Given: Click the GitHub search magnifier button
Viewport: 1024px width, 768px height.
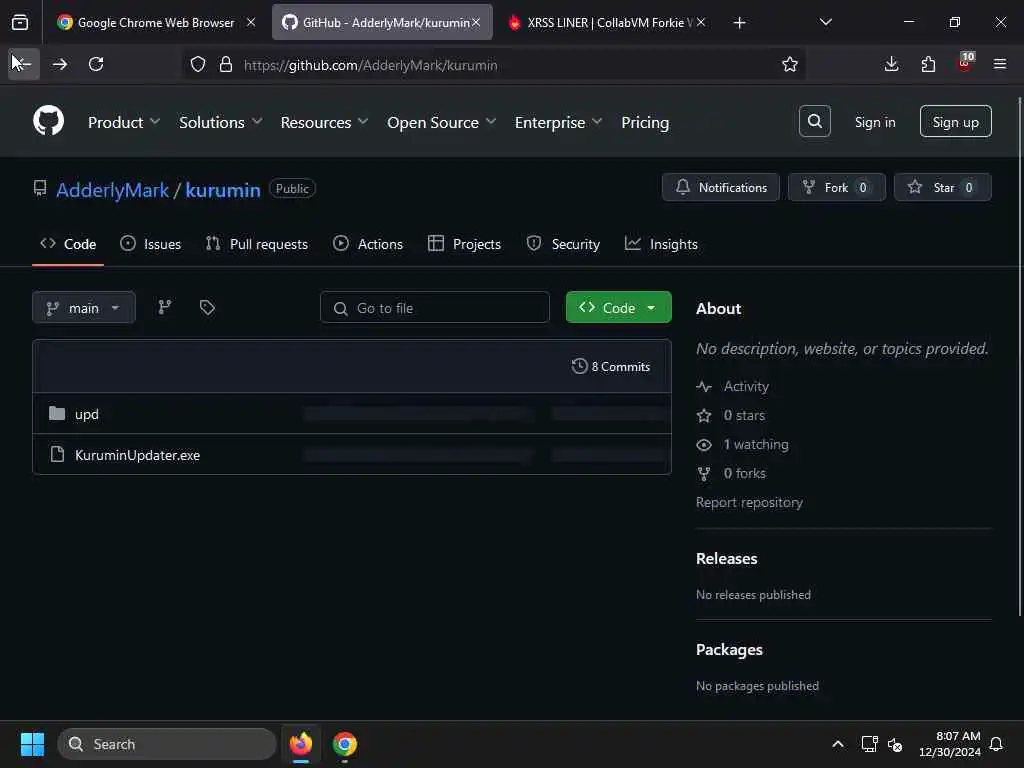Looking at the screenshot, I should click(814, 121).
